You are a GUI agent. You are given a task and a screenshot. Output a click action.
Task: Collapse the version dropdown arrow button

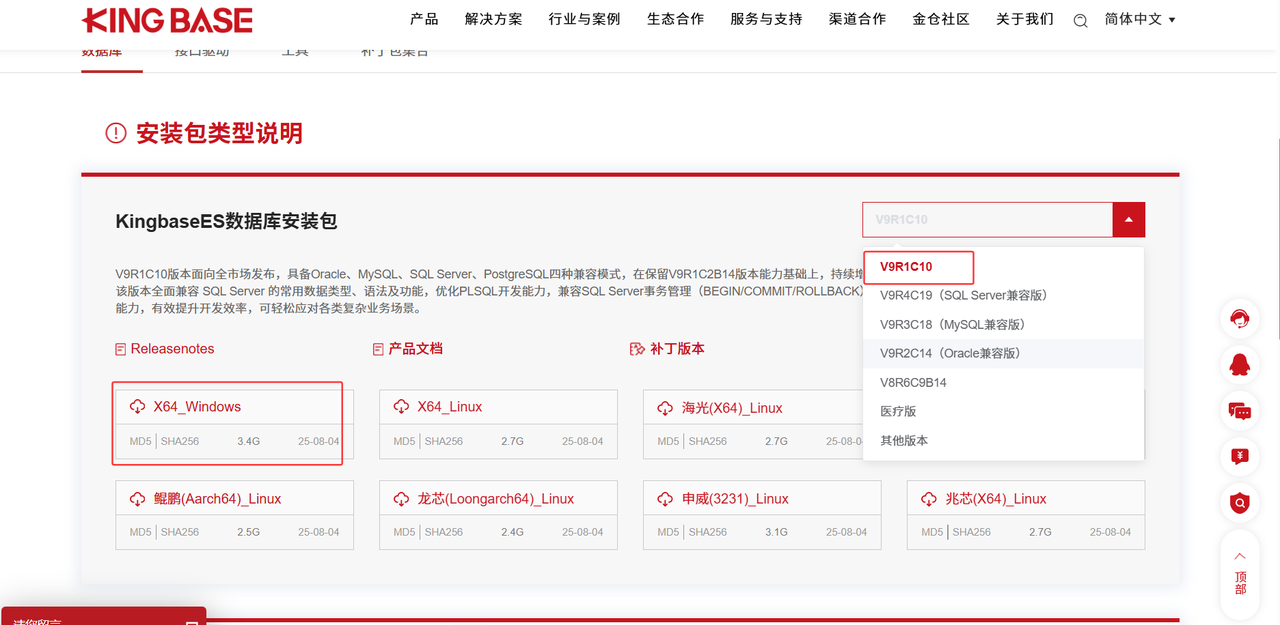1129,219
